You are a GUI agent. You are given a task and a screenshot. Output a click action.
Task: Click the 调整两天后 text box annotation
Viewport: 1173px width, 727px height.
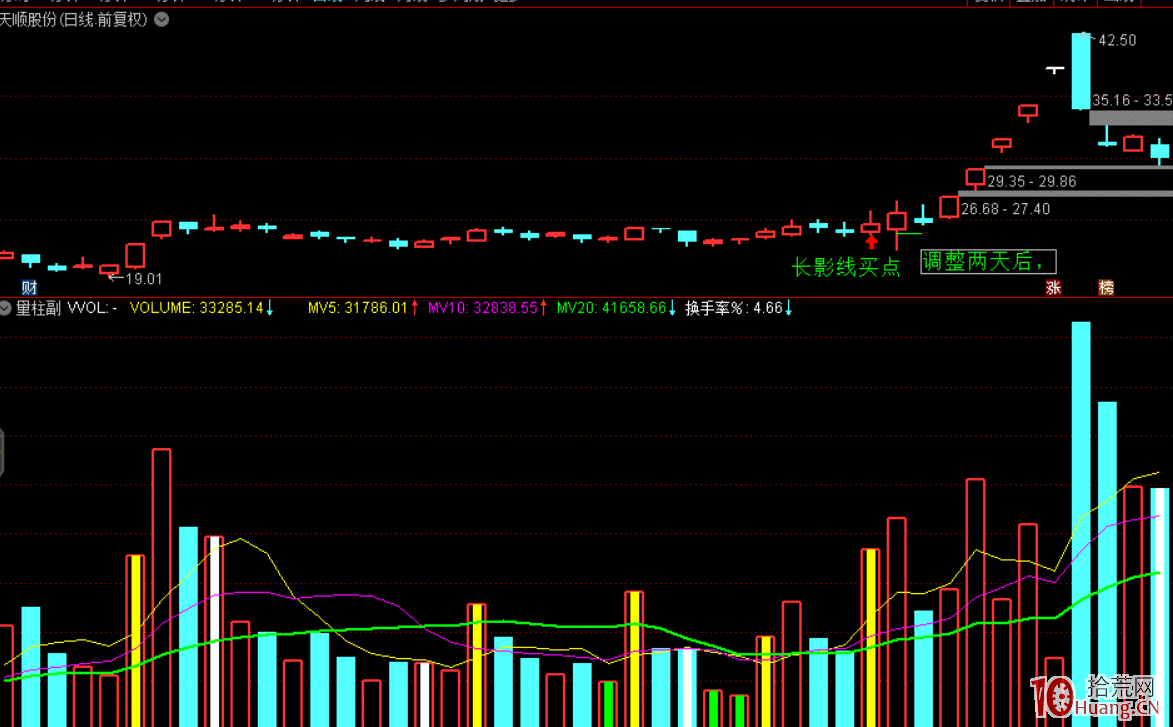pos(988,262)
